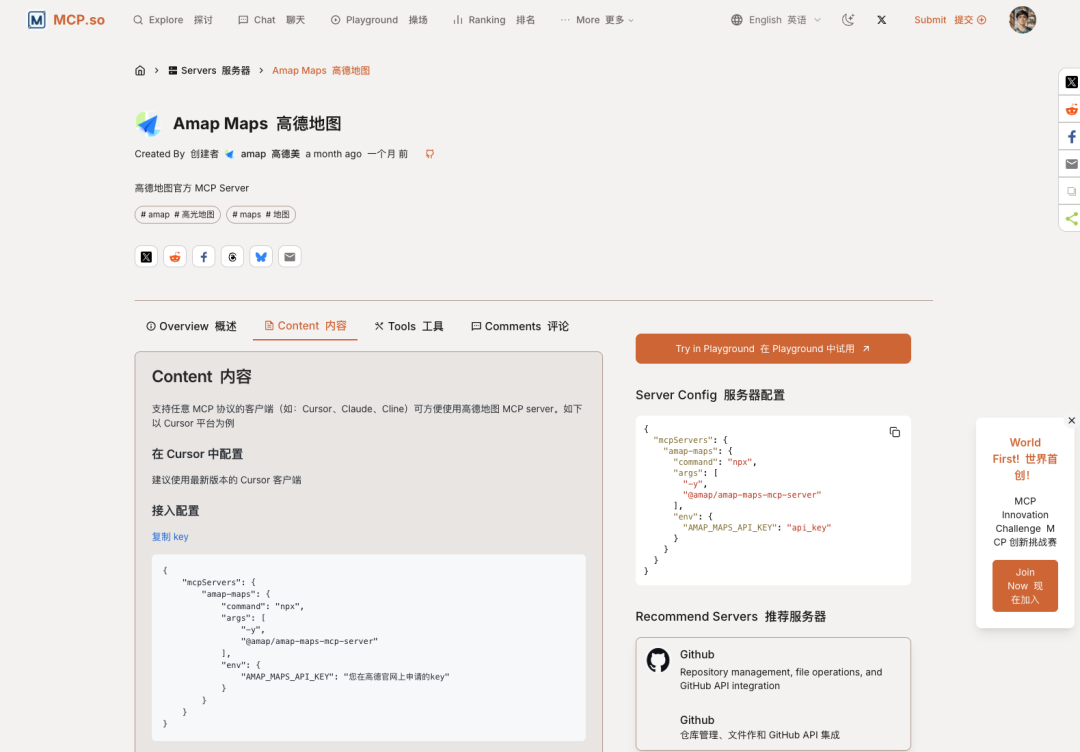Image resolution: width=1080 pixels, height=752 pixels.
Task: Open the English language selector
Action: [x=775, y=19]
